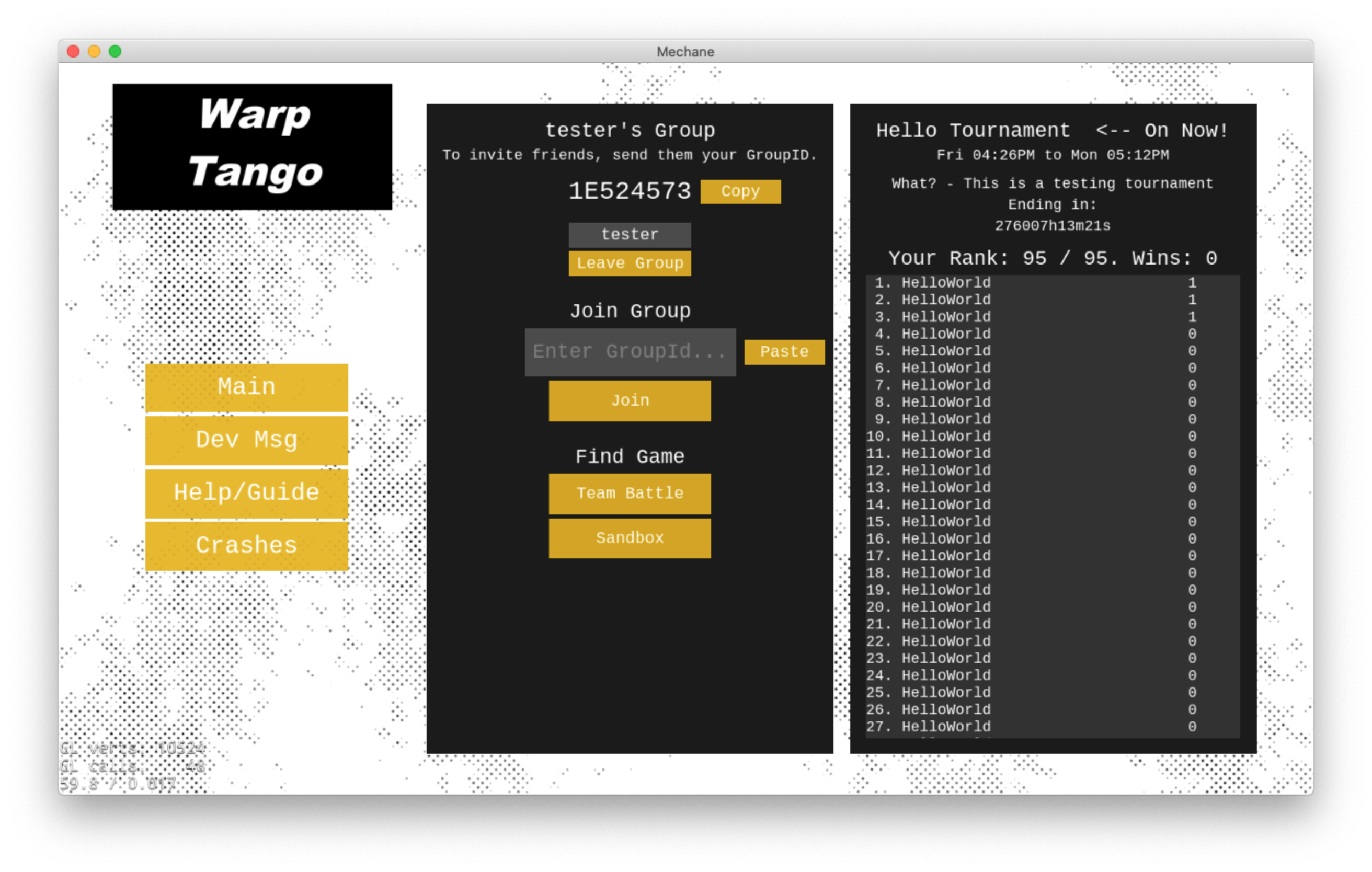The width and height of the screenshot is (1372, 872).
Task: Select leaderboard row 21. HelloWorld
Action: pyautogui.click(x=1053, y=625)
